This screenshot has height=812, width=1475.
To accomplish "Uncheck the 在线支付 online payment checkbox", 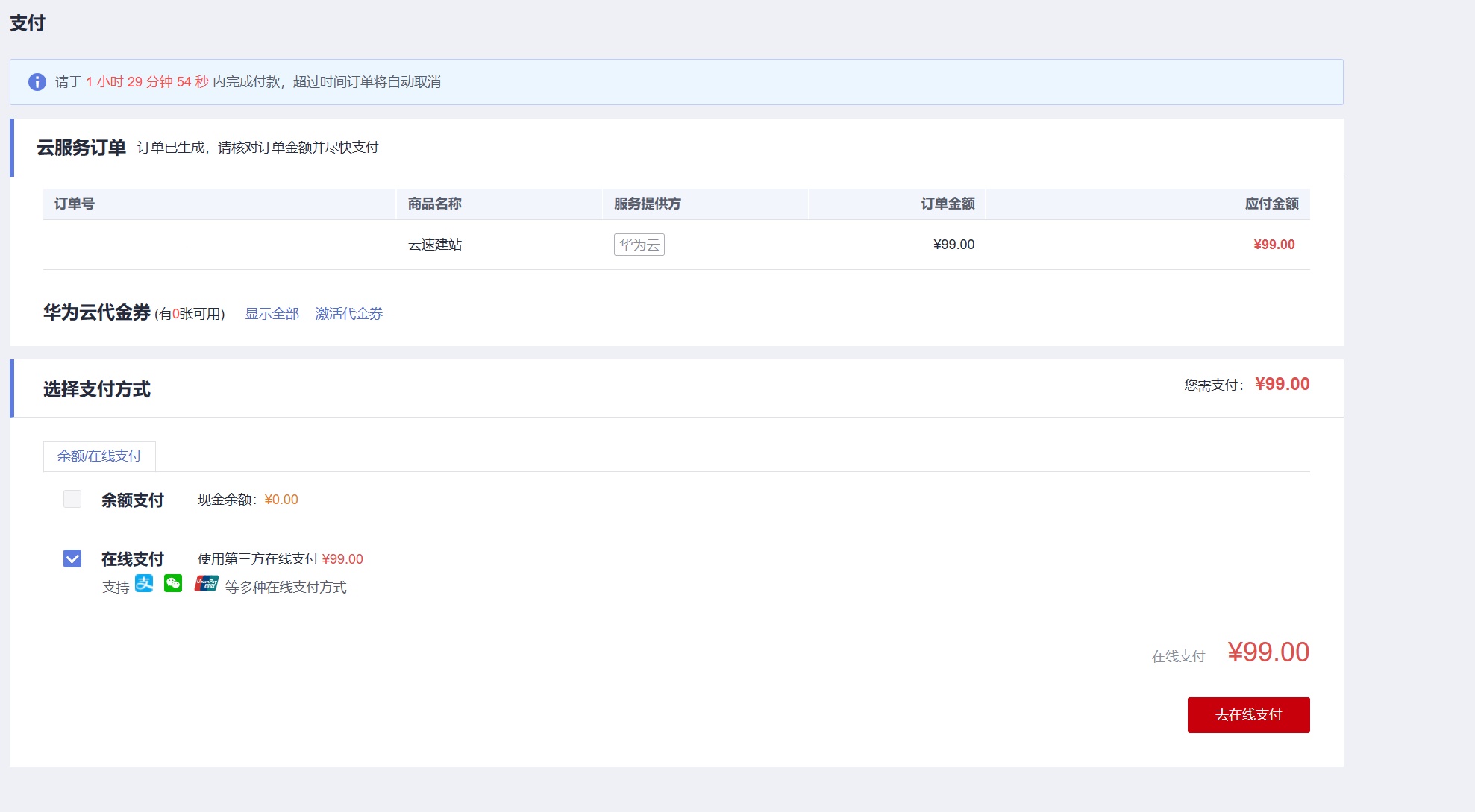I will point(72,558).
